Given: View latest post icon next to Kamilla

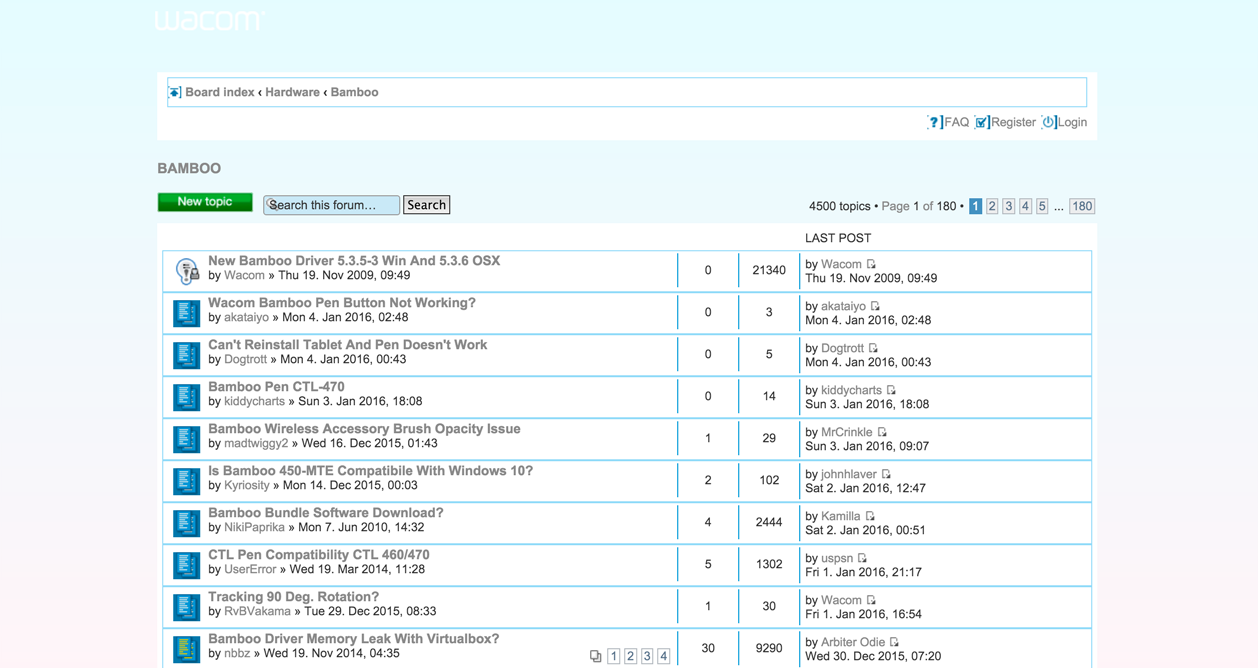Looking at the screenshot, I should click(x=870, y=517).
